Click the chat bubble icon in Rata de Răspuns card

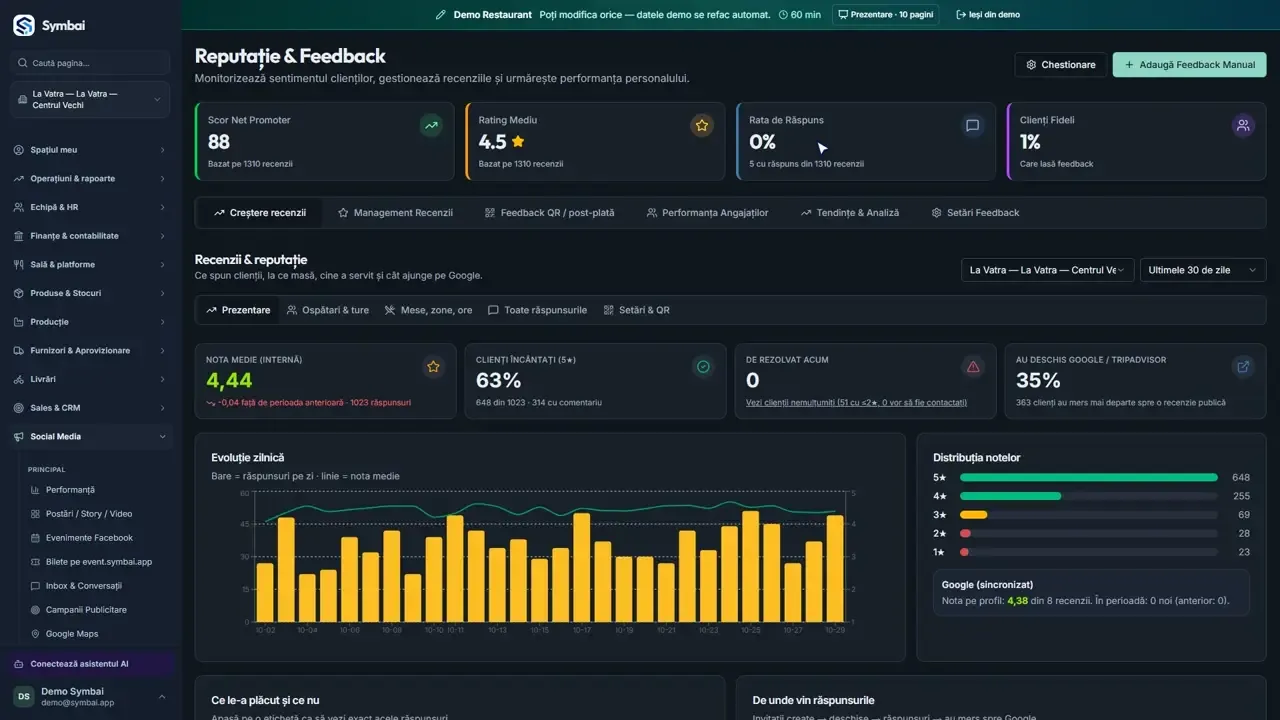pos(972,126)
